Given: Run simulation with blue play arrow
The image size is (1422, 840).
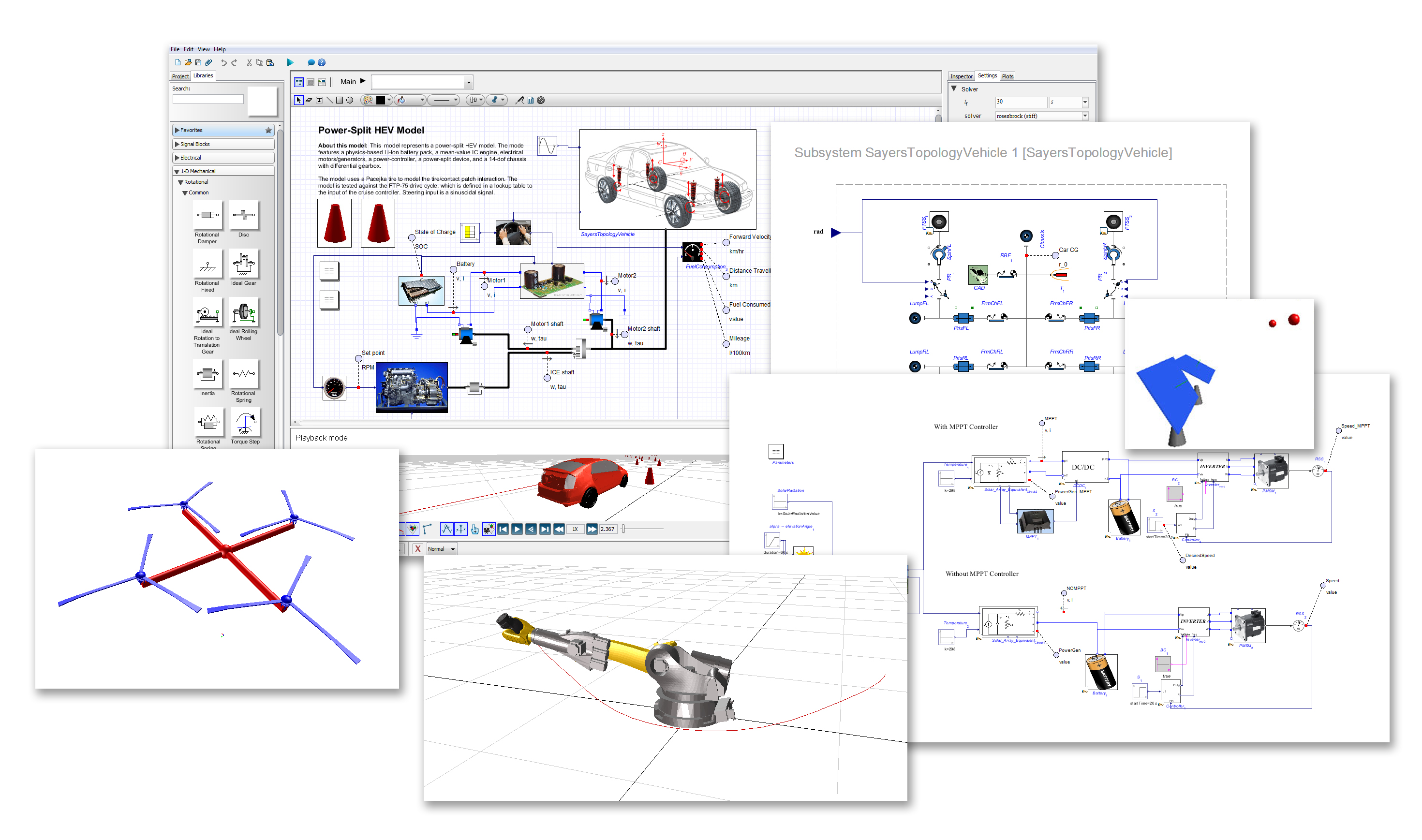Looking at the screenshot, I should 290,62.
